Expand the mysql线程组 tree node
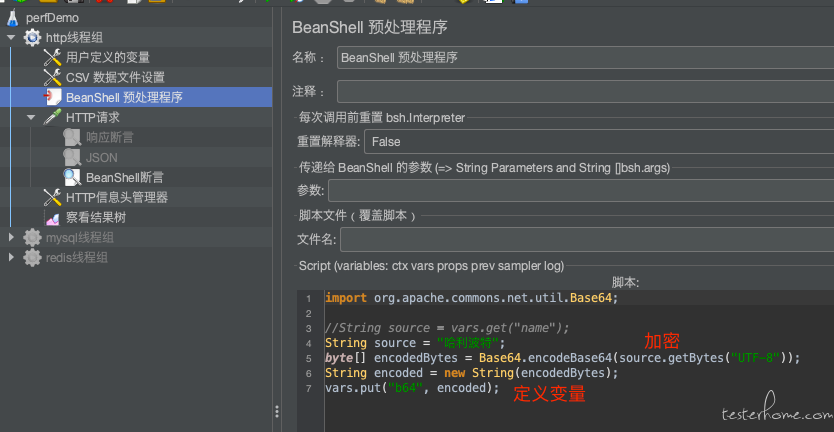834x432 pixels. pyautogui.click(x=11, y=237)
